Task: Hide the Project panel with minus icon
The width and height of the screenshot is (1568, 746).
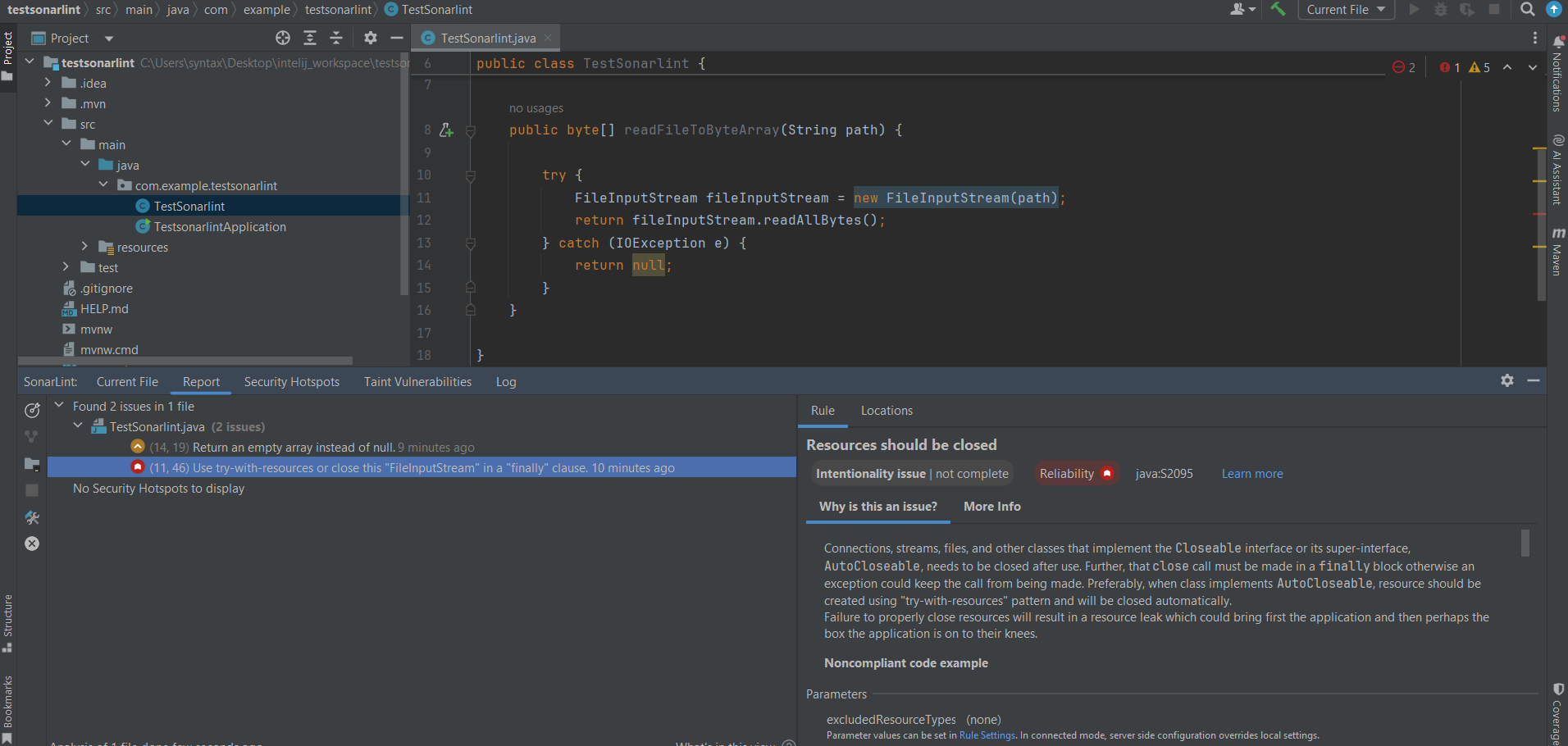Action: [x=397, y=38]
